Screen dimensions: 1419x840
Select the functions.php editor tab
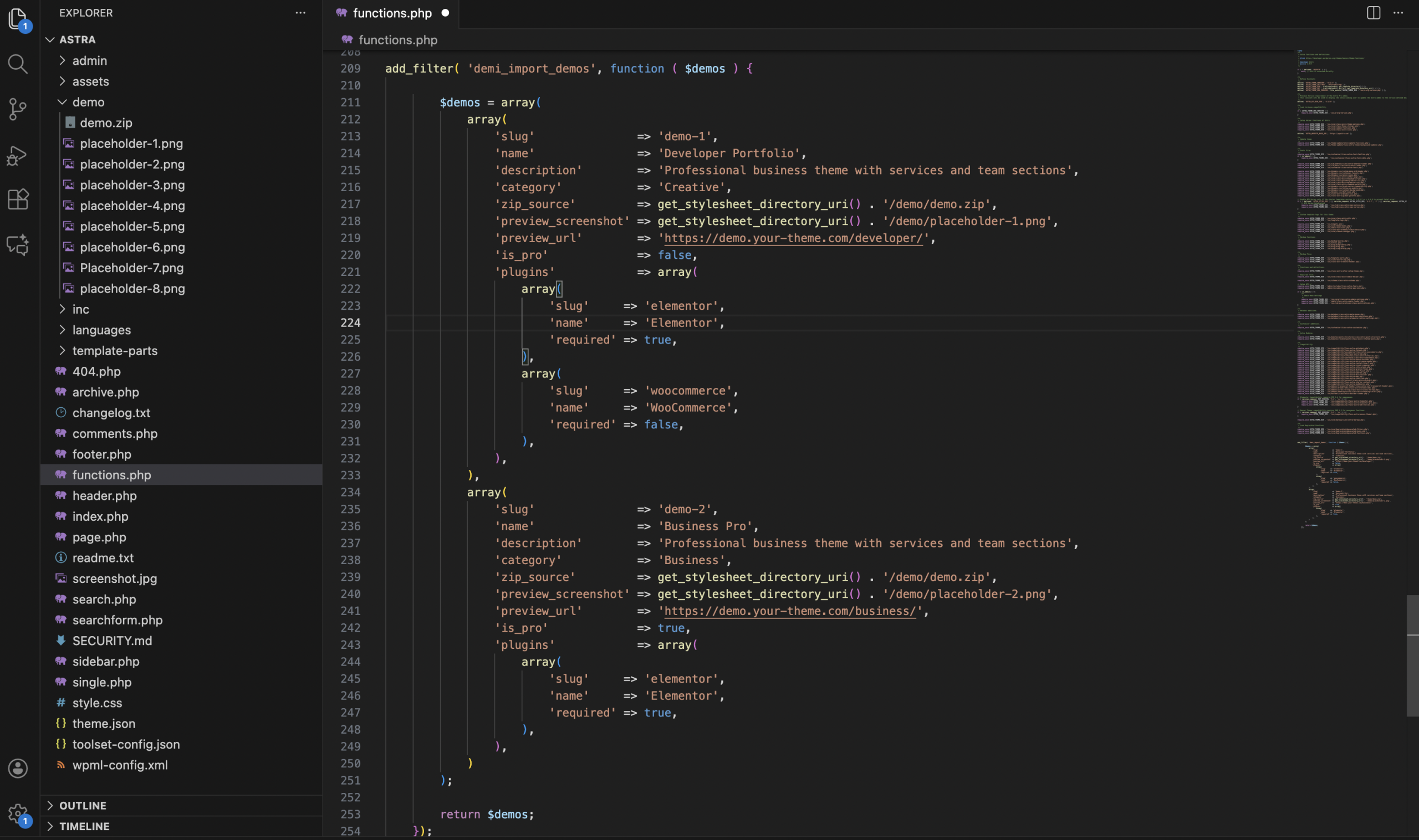pos(392,13)
